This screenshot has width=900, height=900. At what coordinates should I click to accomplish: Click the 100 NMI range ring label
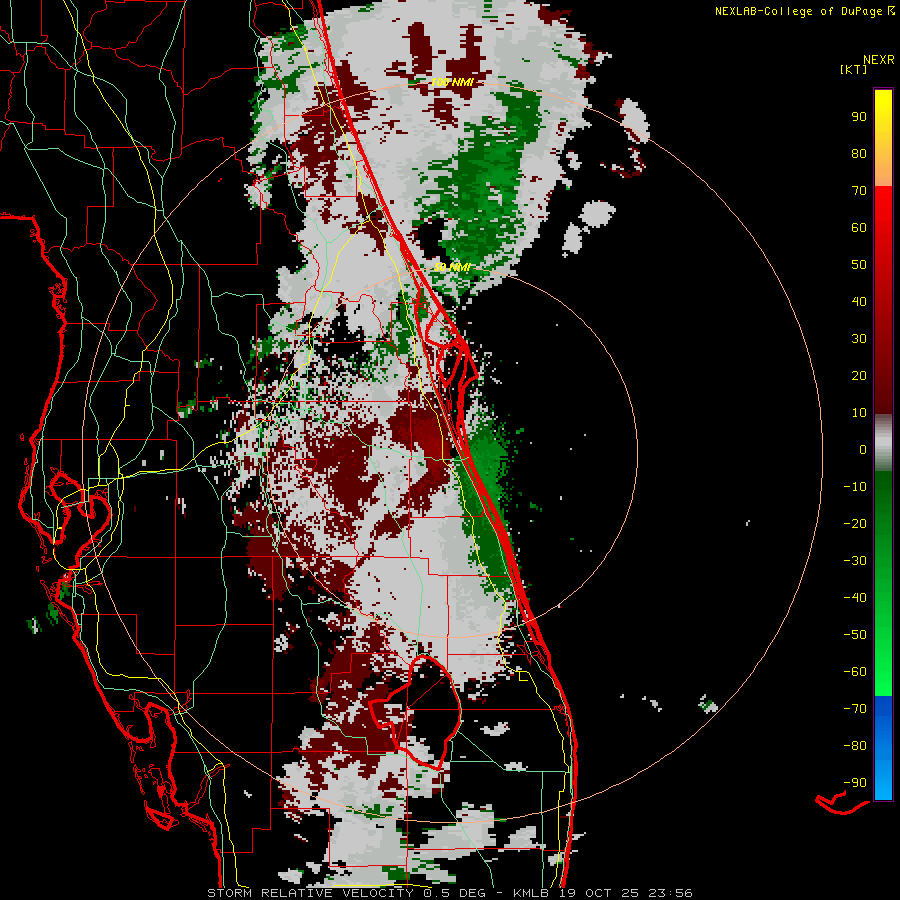(x=452, y=83)
